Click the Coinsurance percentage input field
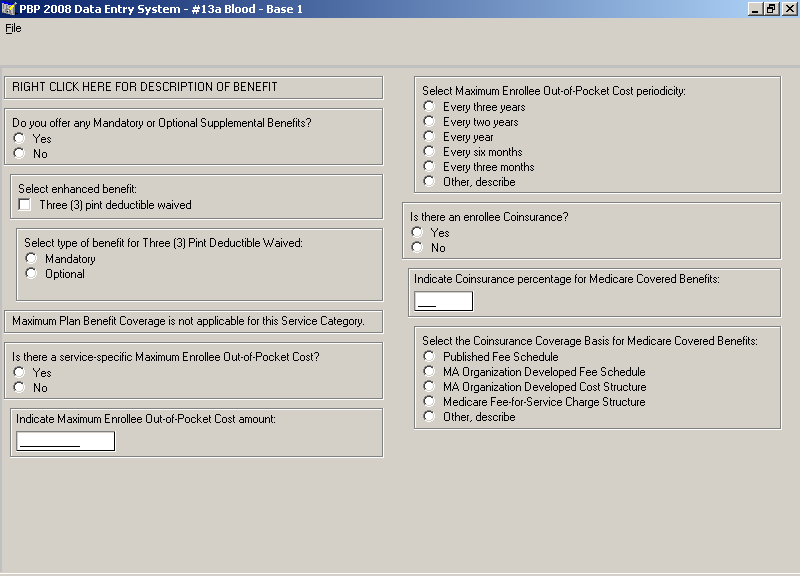 [x=443, y=301]
